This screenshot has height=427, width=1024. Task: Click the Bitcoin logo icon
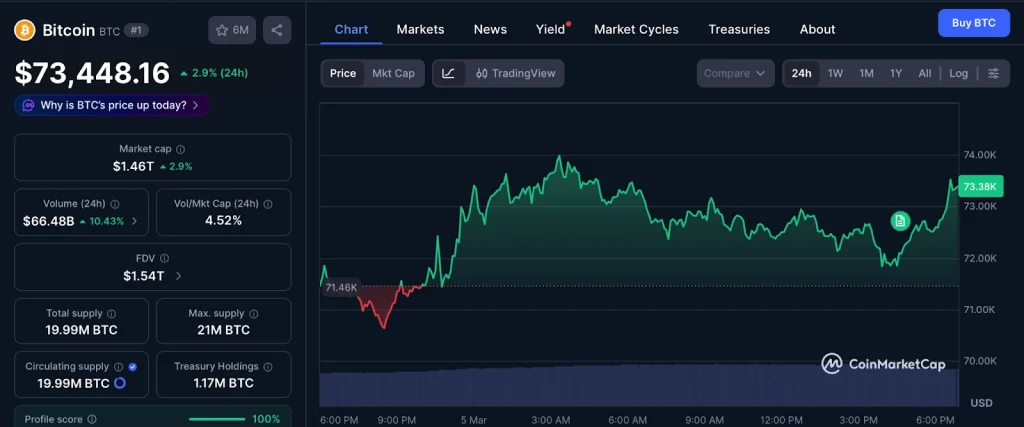coord(25,30)
